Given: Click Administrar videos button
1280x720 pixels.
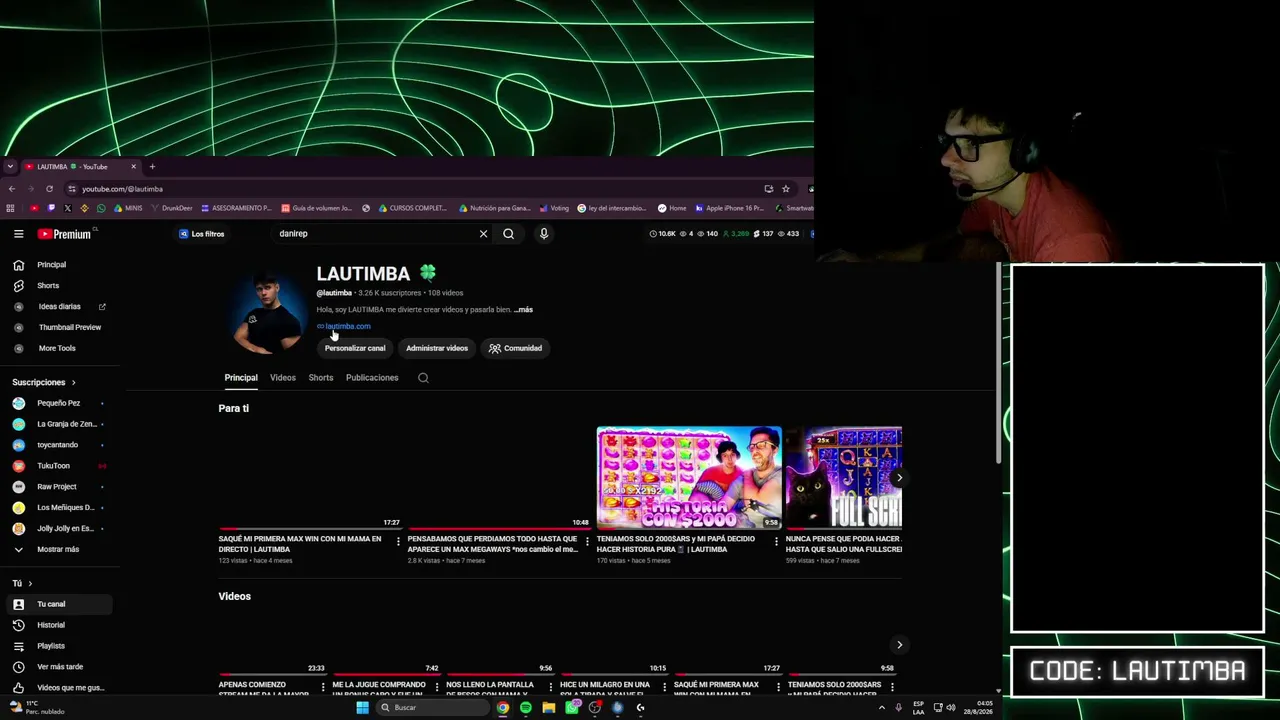Looking at the screenshot, I should (x=437, y=348).
